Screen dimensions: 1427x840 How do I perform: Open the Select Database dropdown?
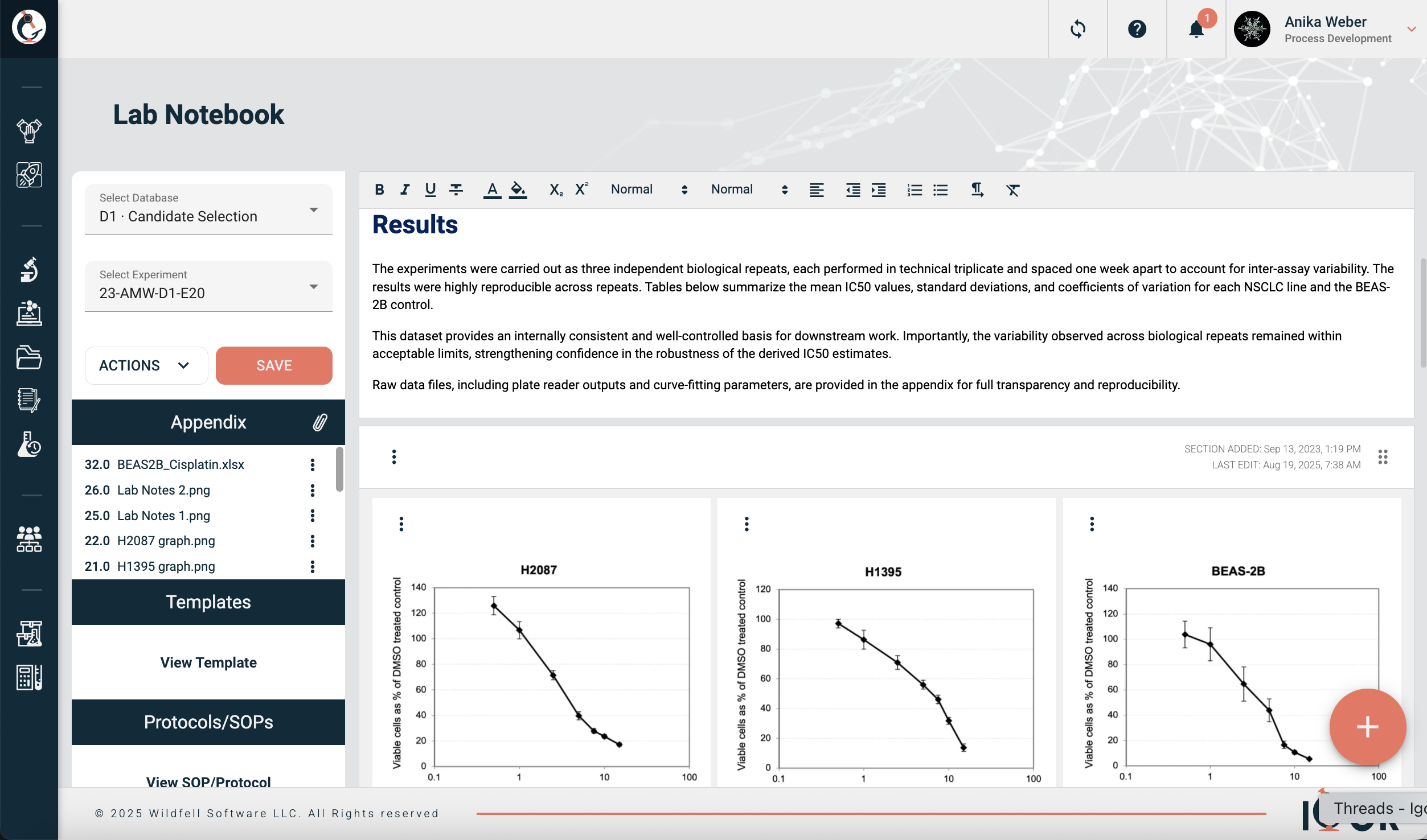click(208, 209)
